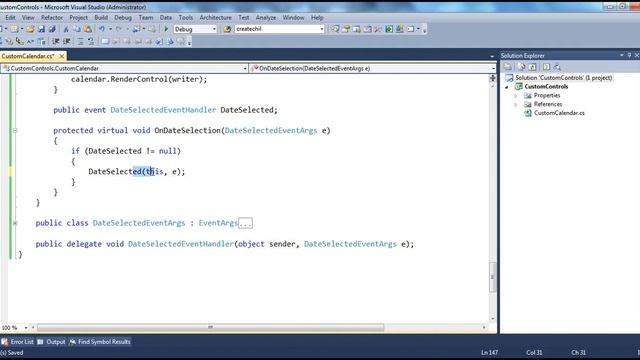Open the Architecture menu
Image resolution: width=640 pixels, height=360 pixels.
216,18
